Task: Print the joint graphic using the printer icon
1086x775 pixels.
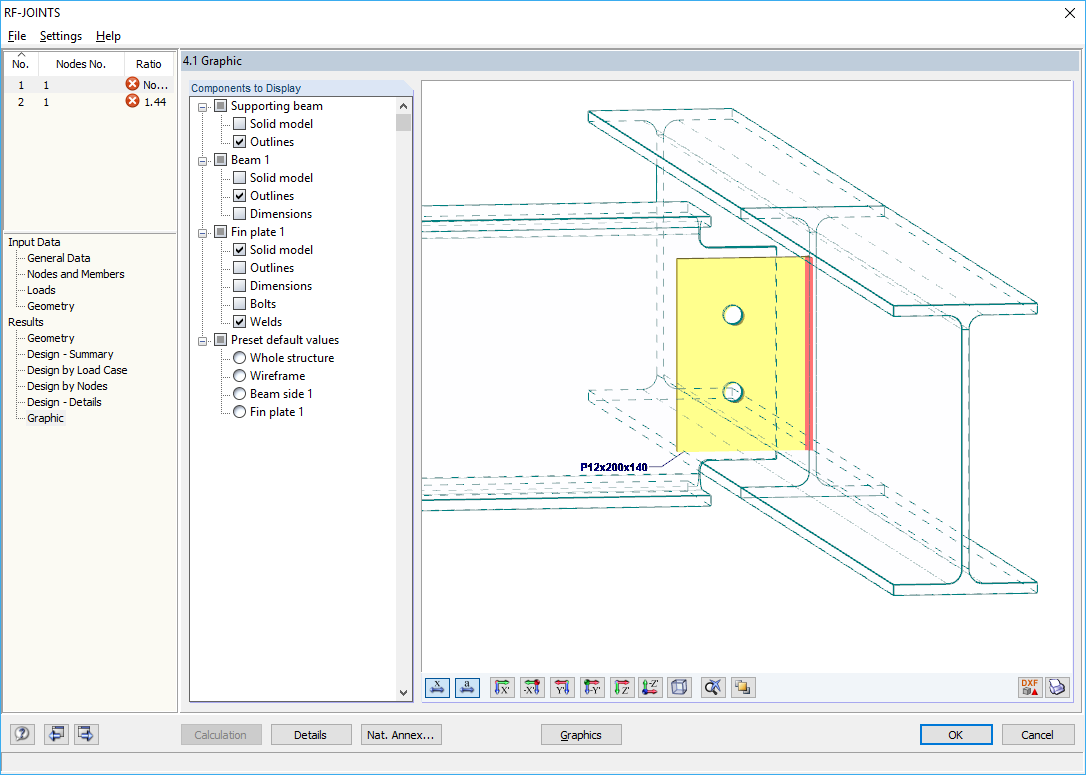Action: 1057,687
